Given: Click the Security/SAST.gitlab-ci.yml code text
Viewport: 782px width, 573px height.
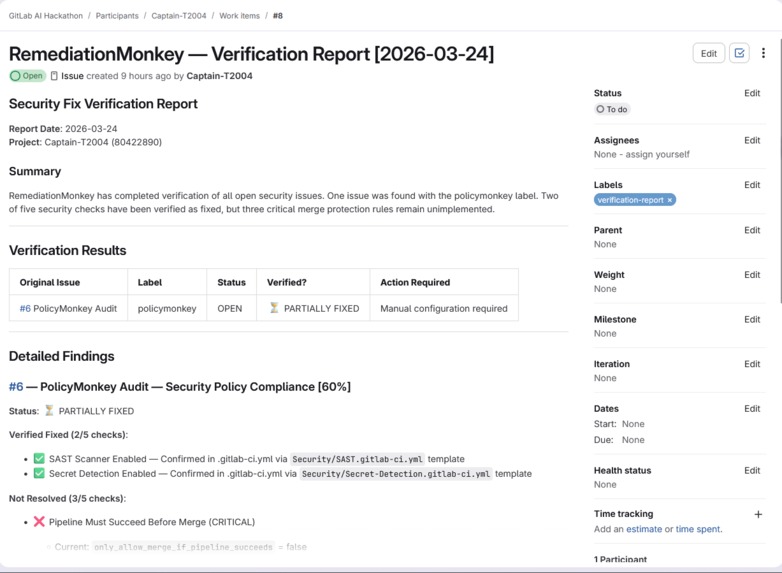Looking at the screenshot, I should pyautogui.click(x=357, y=459).
